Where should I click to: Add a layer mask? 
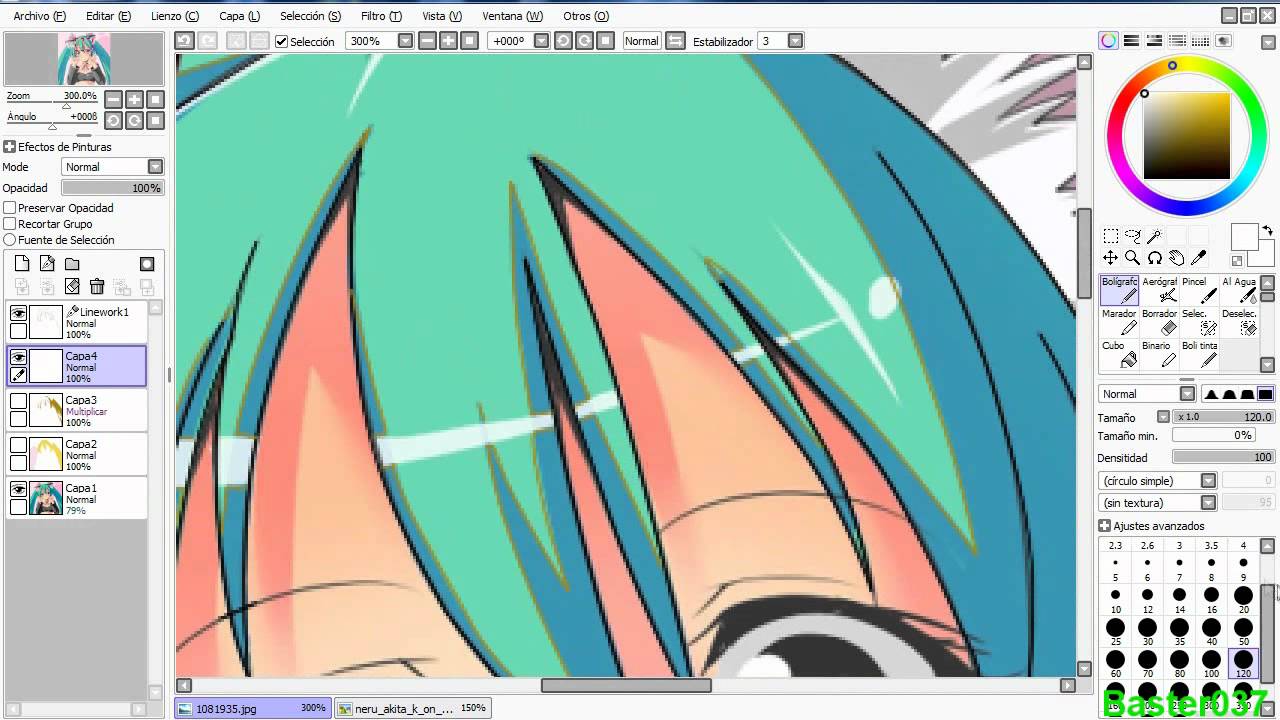click(x=147, y=264)
